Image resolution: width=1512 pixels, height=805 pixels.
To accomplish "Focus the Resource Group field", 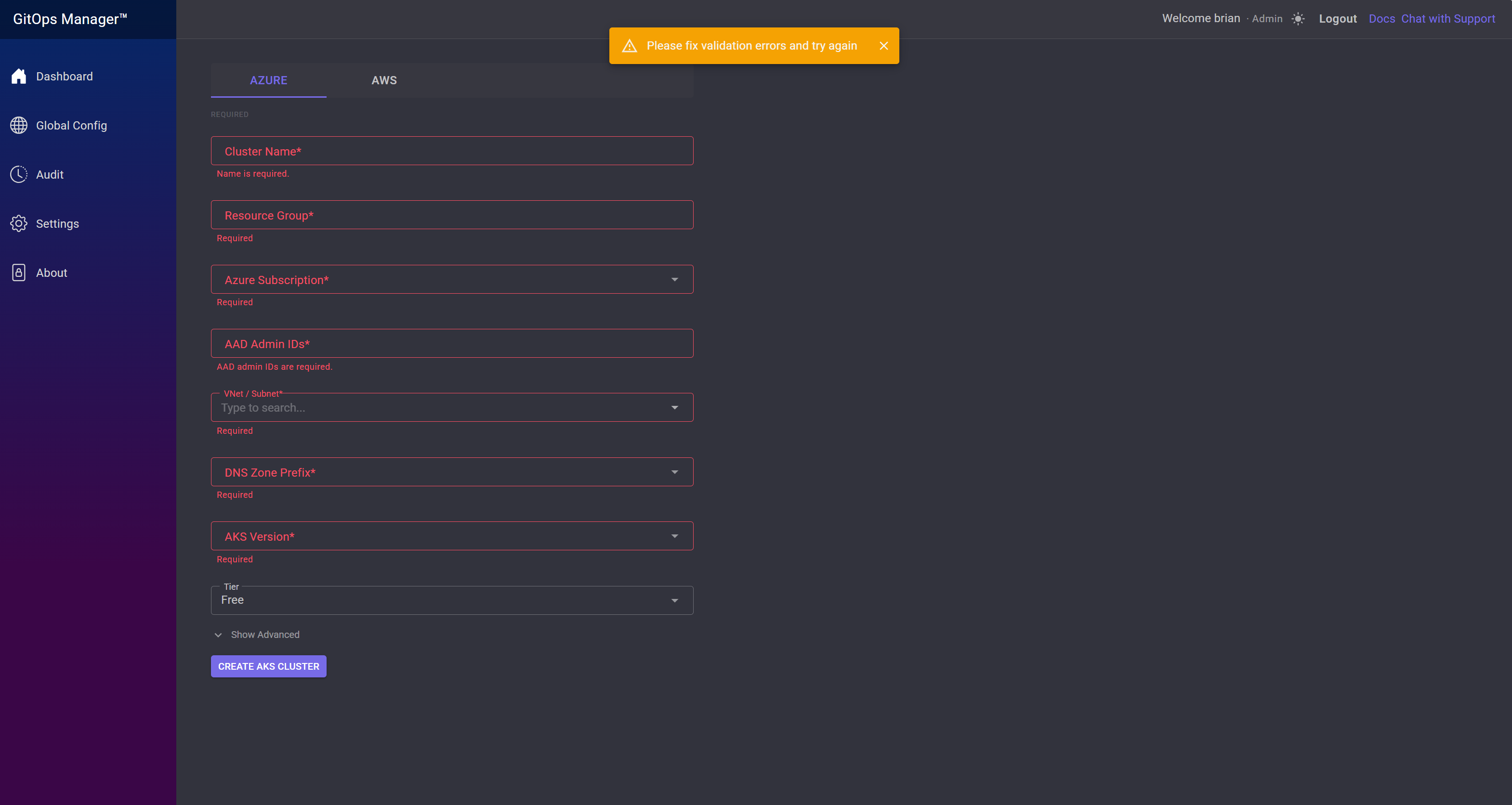I will click(452, 215).
